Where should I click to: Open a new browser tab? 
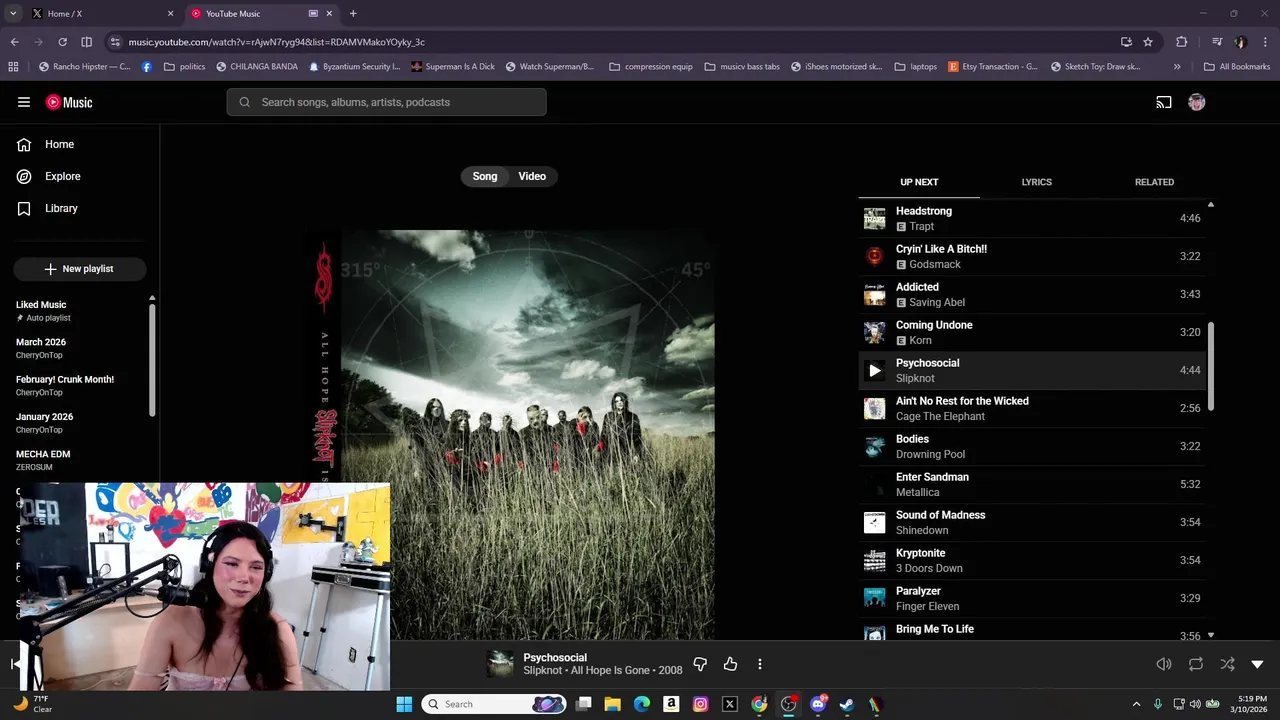353,14
